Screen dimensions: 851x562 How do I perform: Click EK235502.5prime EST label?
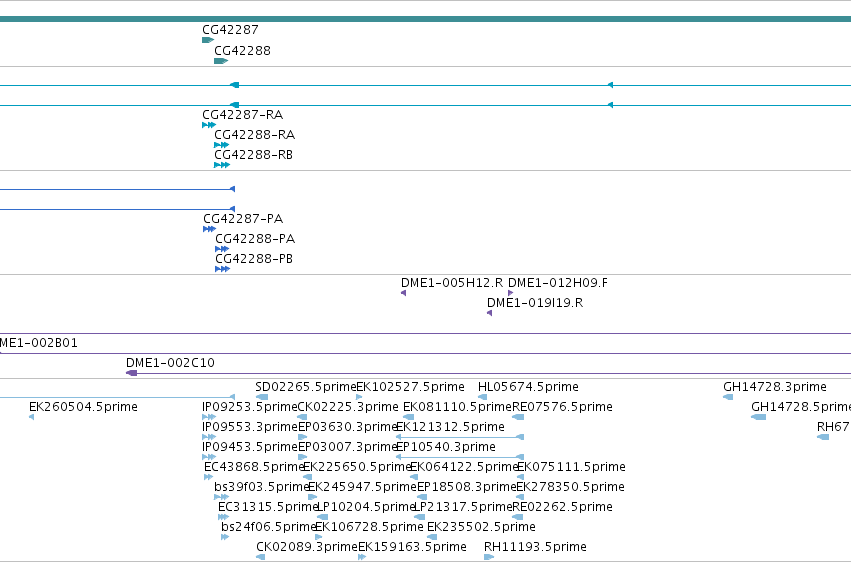point(481,527)
